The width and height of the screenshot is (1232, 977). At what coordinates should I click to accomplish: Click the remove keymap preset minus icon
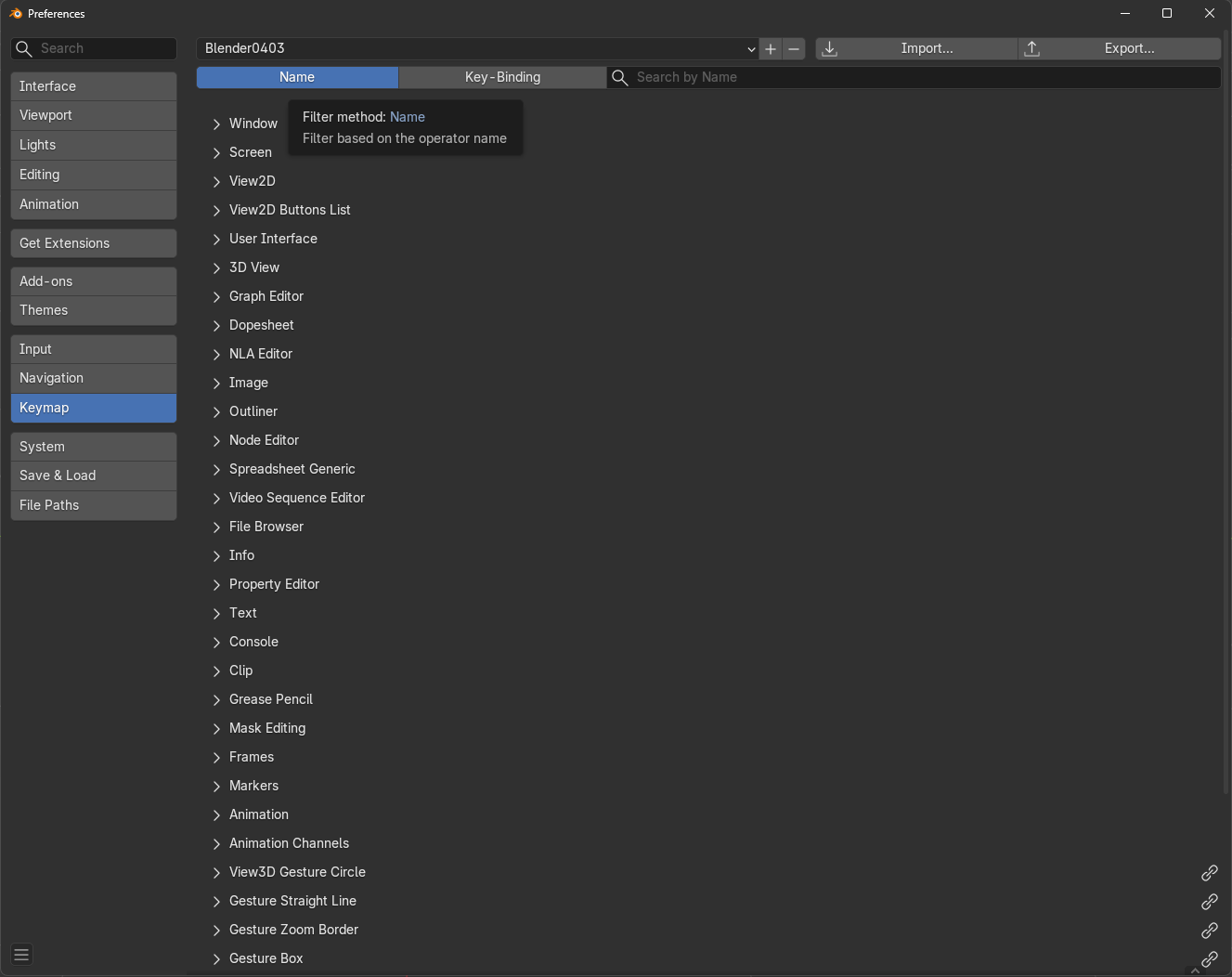pos(794,48)
